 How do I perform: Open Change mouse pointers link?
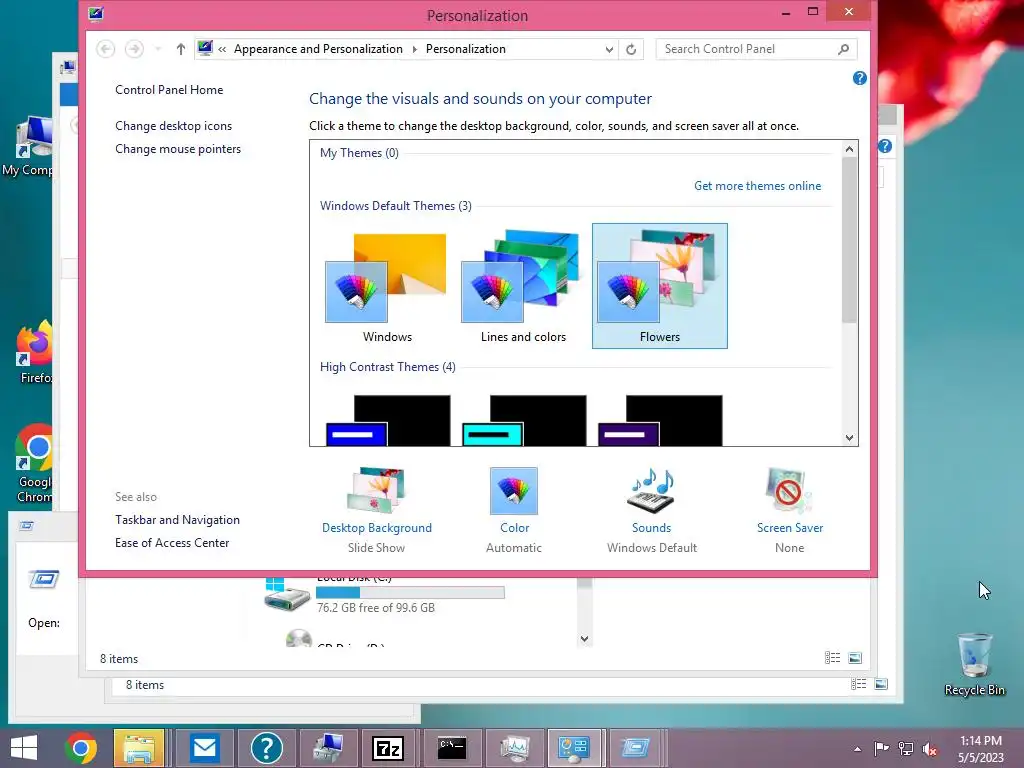[178, 149]
